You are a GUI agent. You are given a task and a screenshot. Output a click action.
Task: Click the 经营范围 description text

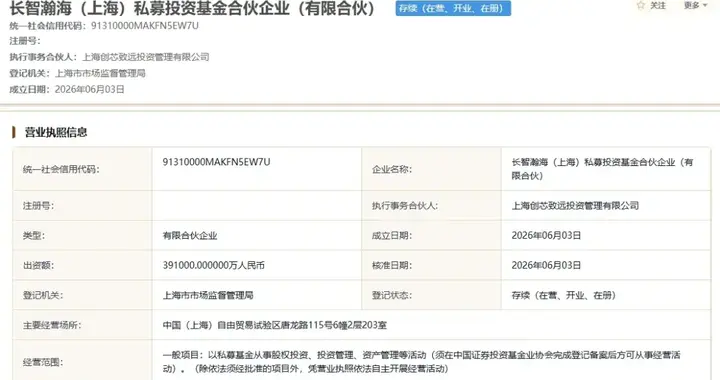pos(421,362)
